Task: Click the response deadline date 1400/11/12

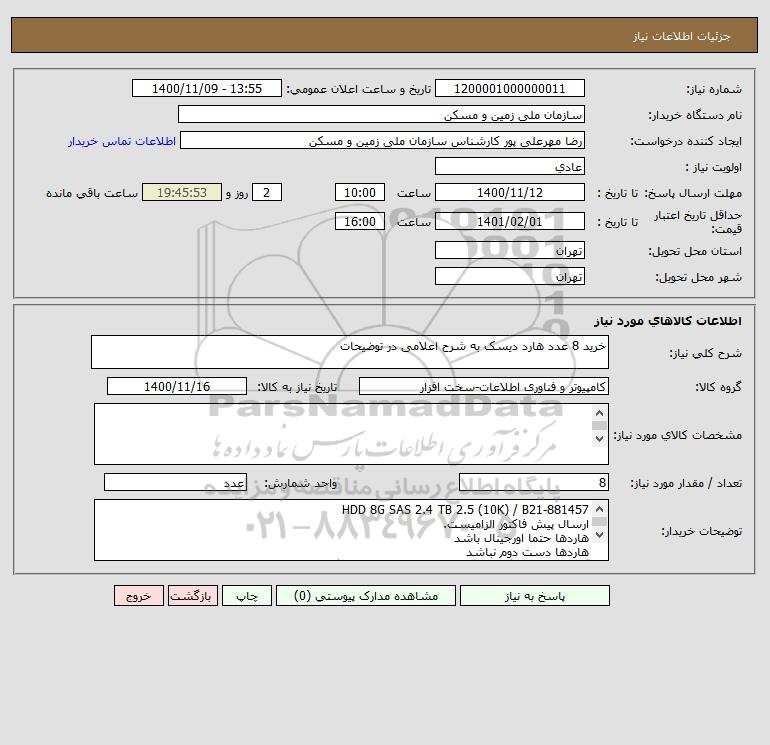Action: 510,193
